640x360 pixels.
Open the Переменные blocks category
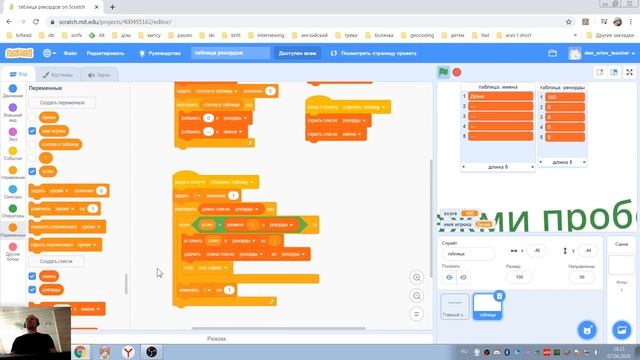(x=13, y=230)
